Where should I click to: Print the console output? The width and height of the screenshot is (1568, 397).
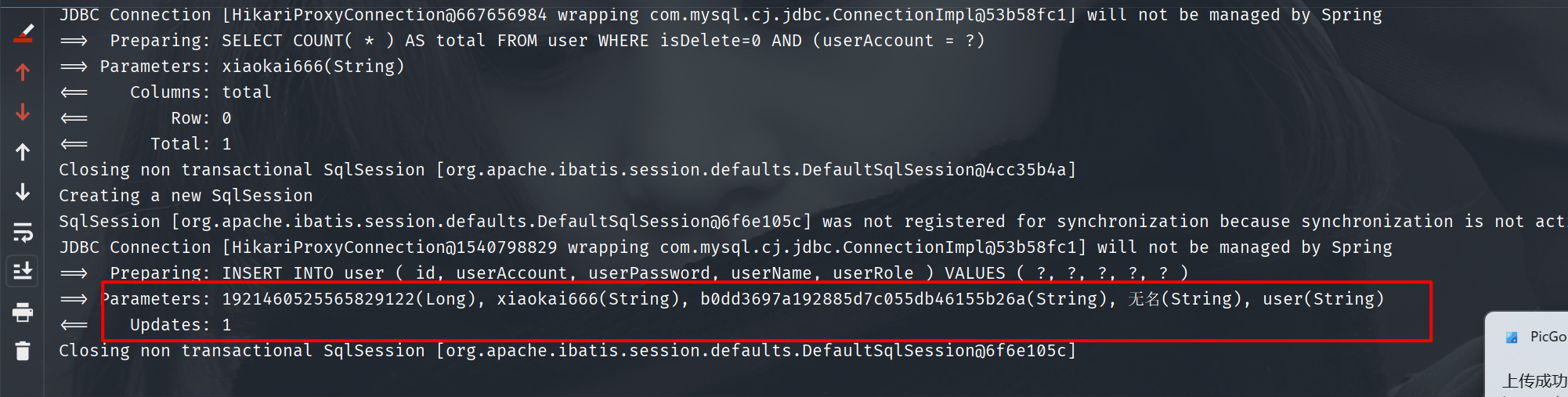(x=23, y=312)
